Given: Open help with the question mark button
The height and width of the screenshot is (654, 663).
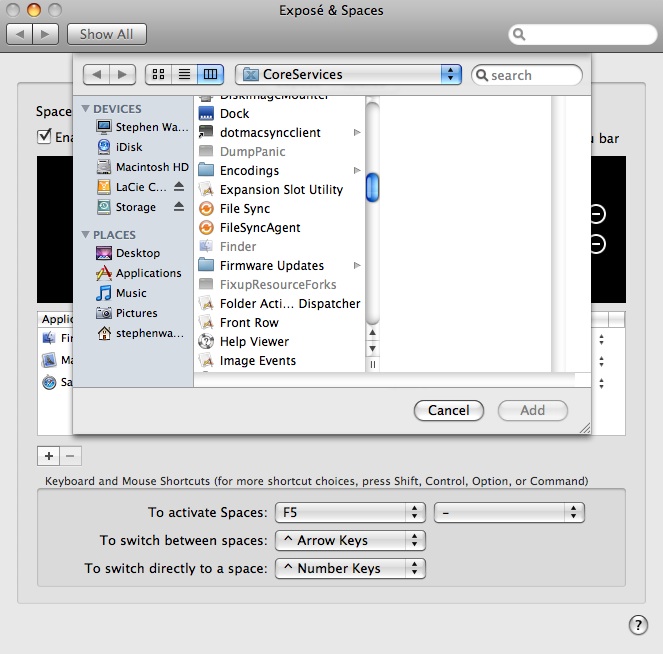Looking at the screenshot, I should pos(638,624).
